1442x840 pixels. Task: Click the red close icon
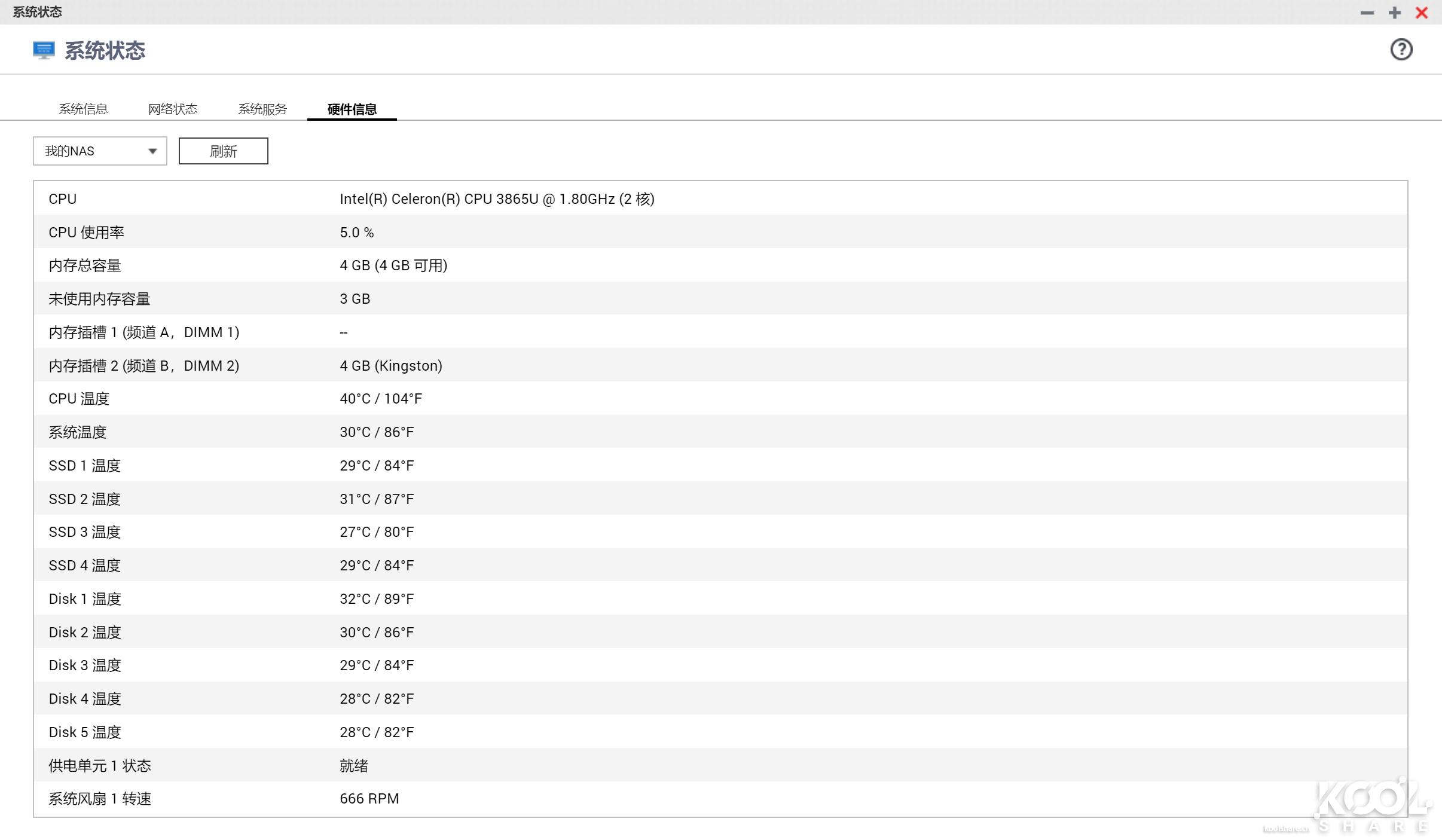1422,12
